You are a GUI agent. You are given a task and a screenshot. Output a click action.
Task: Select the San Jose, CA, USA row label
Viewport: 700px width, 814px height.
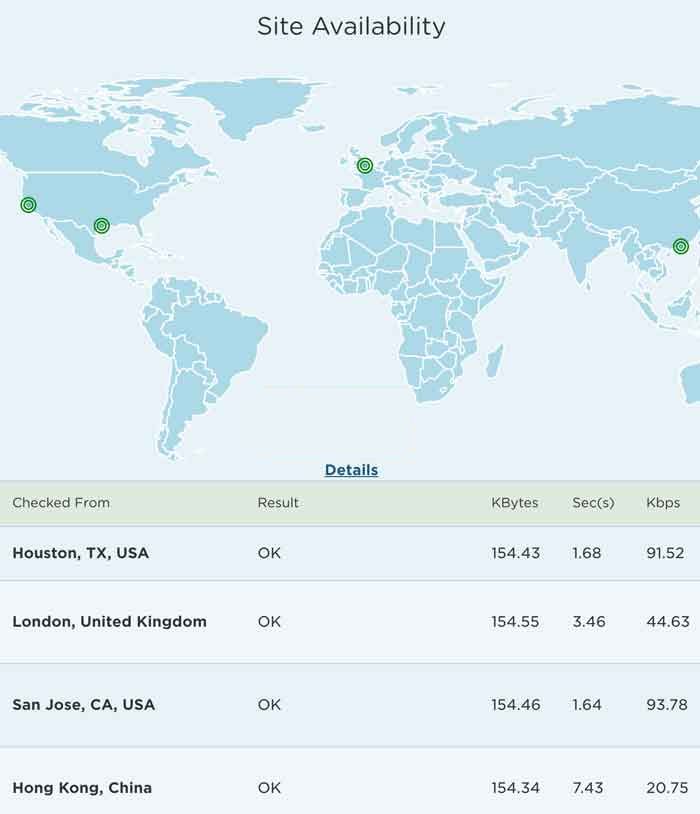point(84,704)
